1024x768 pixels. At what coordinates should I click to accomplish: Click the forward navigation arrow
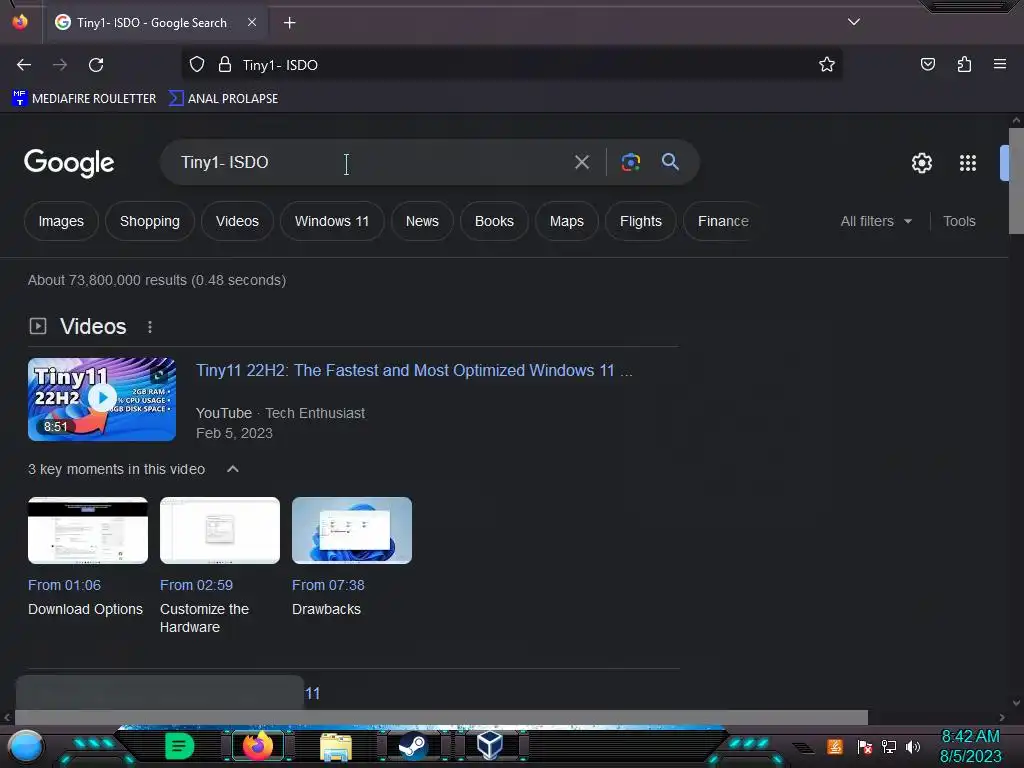click(60, 65)
